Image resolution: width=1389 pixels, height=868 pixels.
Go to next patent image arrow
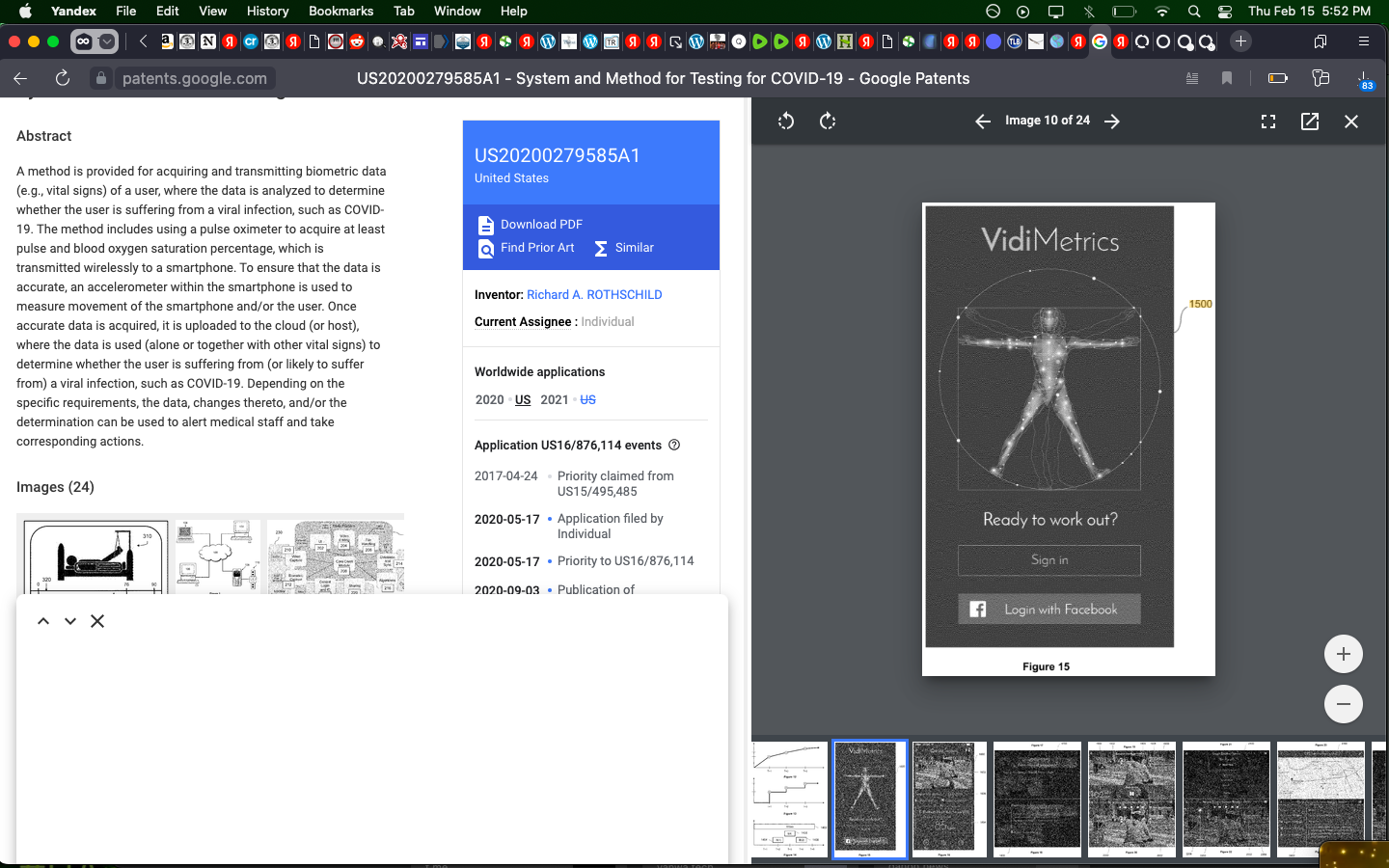pos(1112,121)
